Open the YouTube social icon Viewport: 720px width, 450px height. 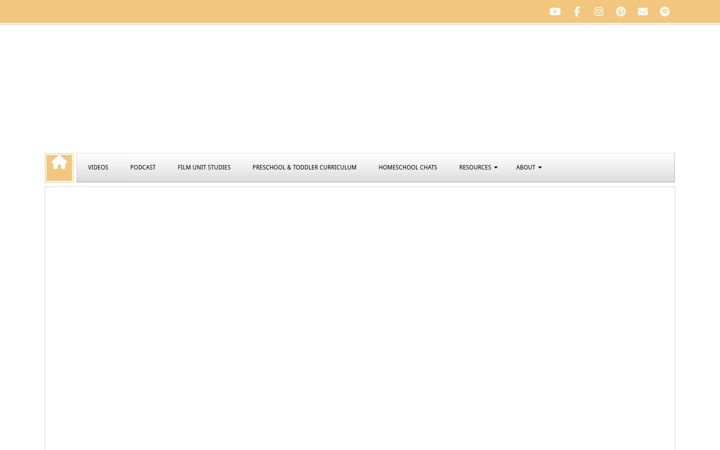pyautogui.click(x=555, y=11)
